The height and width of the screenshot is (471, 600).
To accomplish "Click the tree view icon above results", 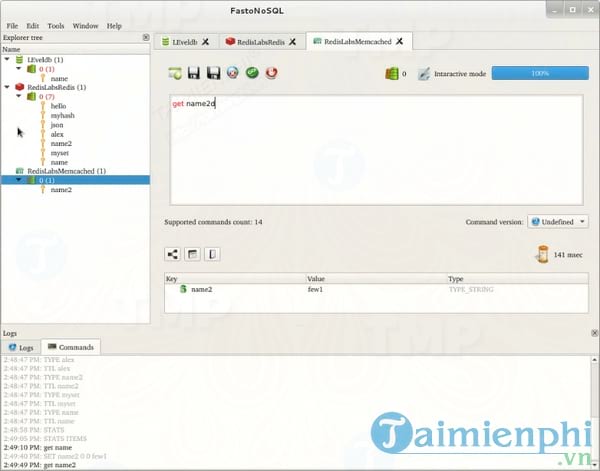I will pyautogui.click(x=173, y=254).
